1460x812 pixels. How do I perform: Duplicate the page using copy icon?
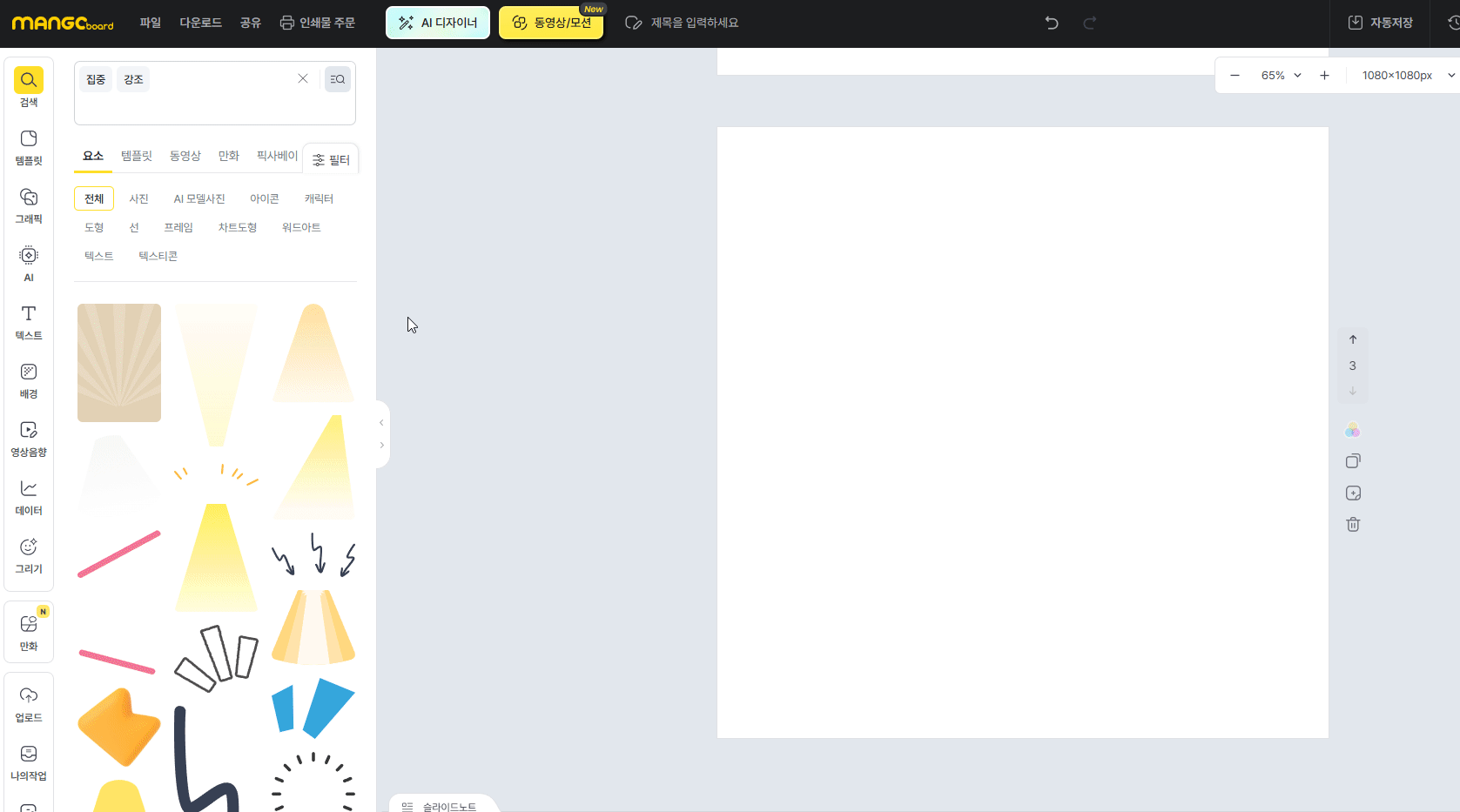[x=1353, y=461]
